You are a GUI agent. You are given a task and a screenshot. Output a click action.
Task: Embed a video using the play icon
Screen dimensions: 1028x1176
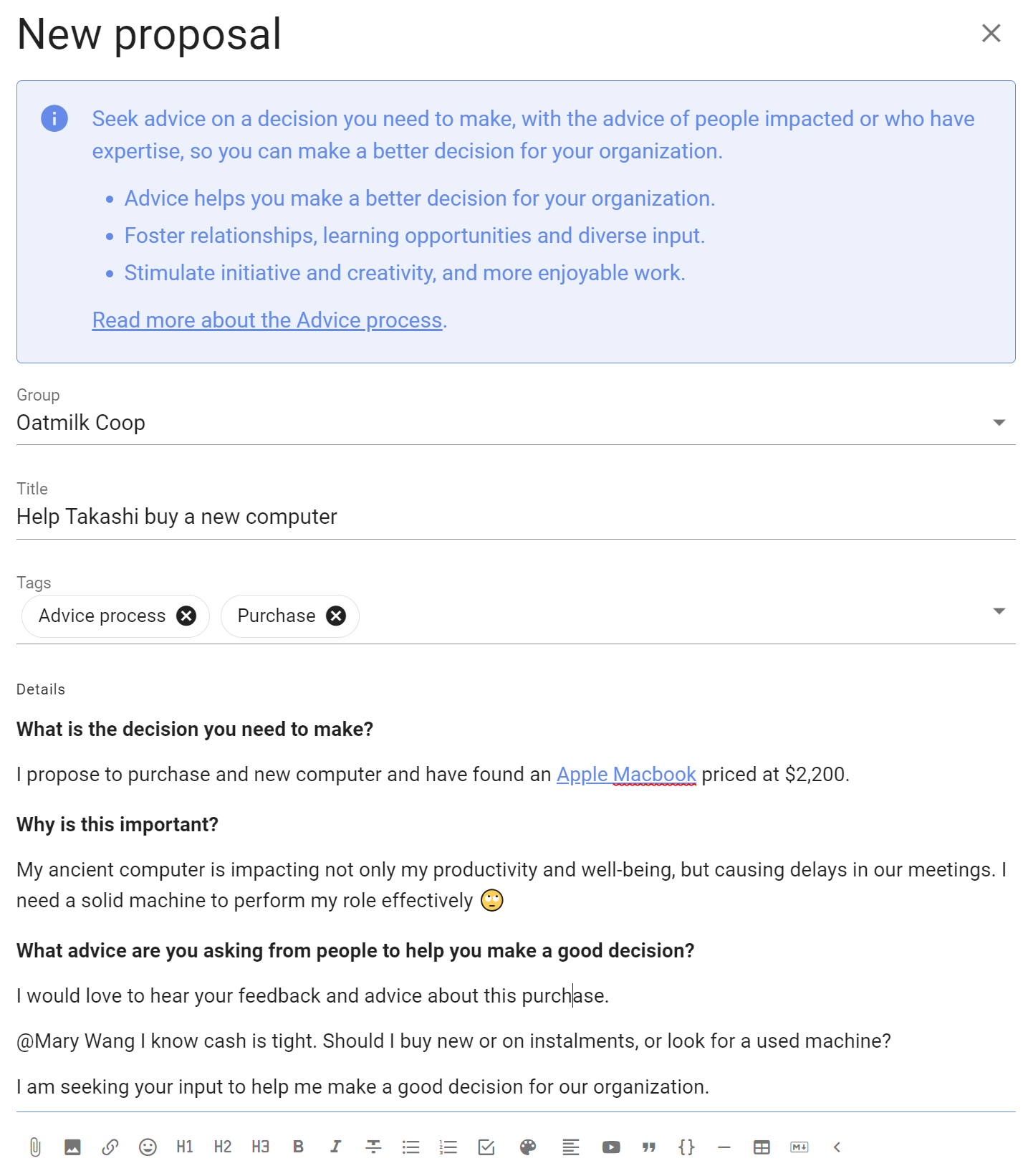pyautogui.click(x=611, y=1147)
